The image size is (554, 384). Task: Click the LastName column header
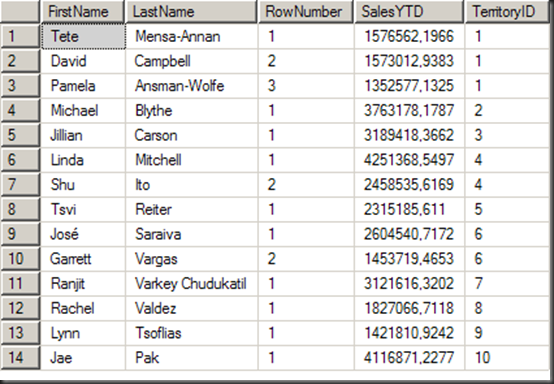click(x=191, y=12)
